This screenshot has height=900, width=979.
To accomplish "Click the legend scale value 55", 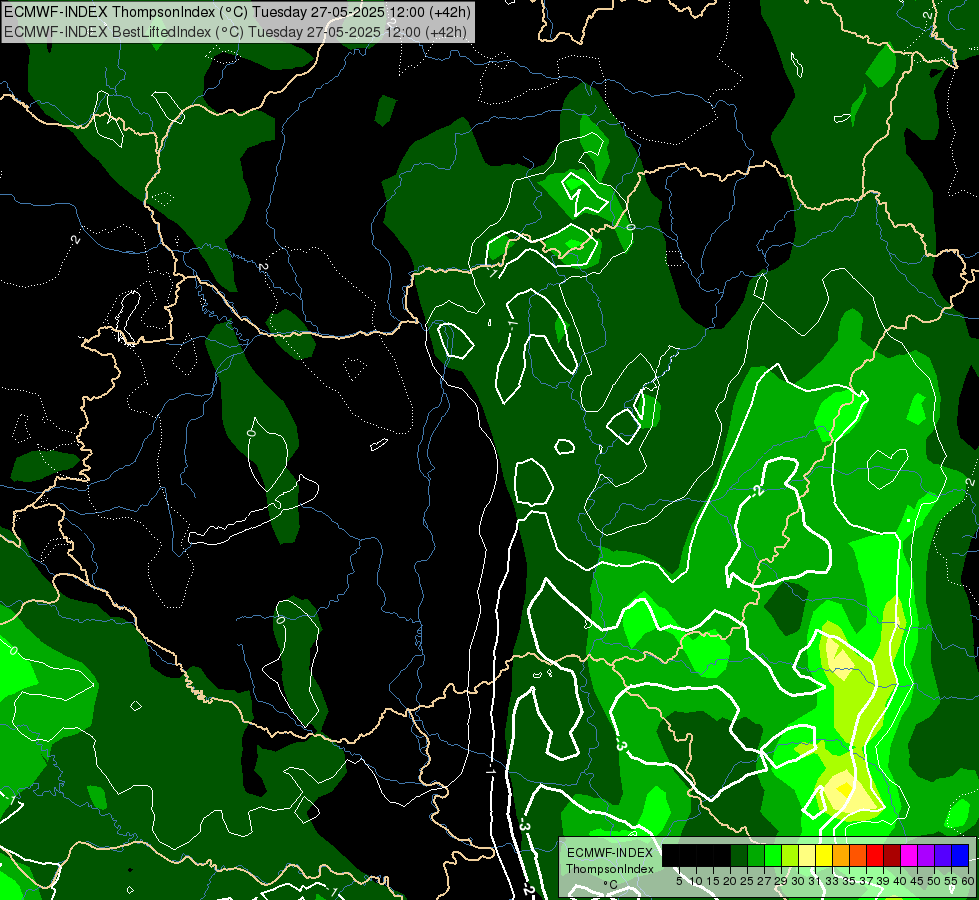I will [x=951, y=881].
